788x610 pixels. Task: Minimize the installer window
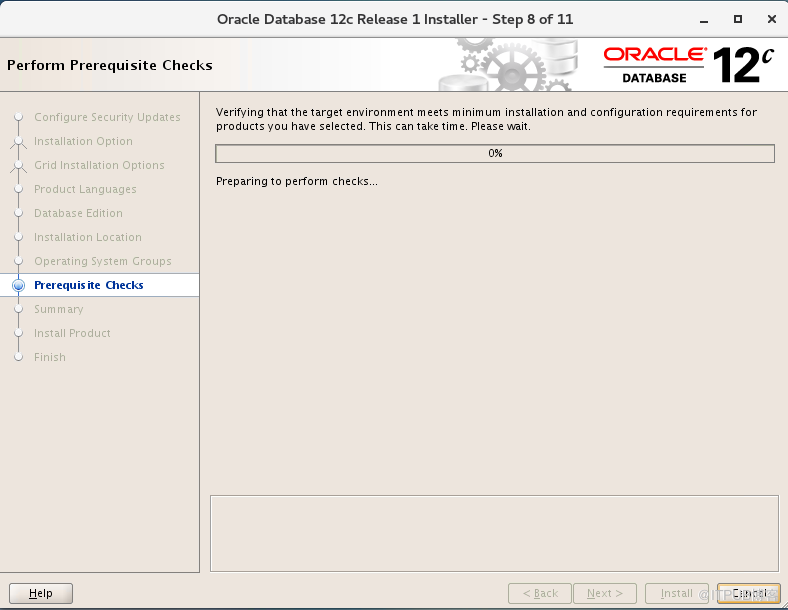pos(704,20)
